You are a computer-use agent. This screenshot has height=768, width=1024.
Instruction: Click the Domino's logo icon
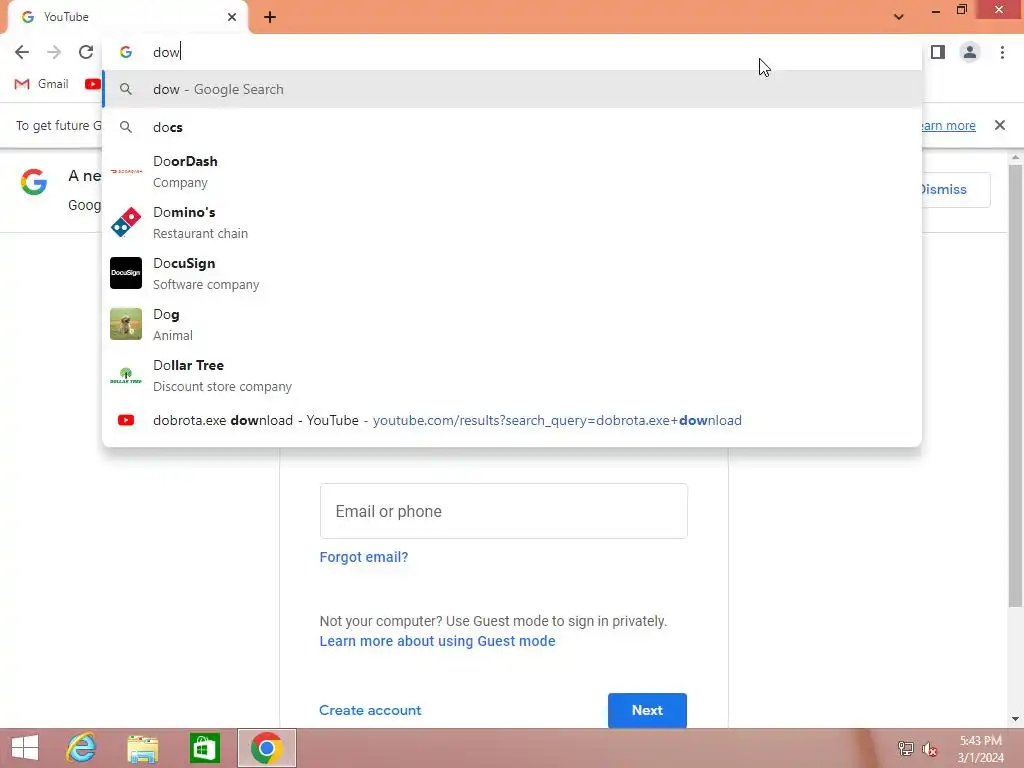pos(126,223)
